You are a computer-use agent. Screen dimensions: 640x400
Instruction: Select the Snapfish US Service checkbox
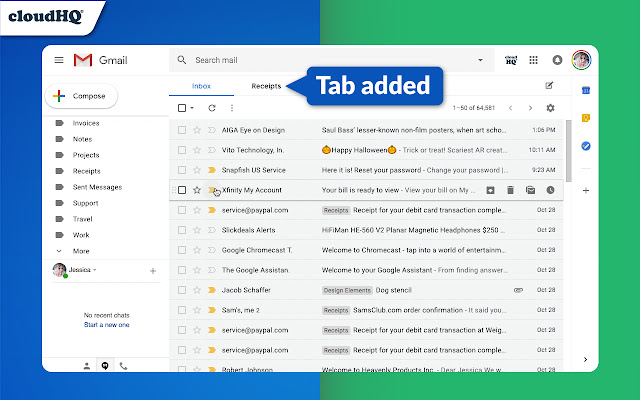coord(182,170)
